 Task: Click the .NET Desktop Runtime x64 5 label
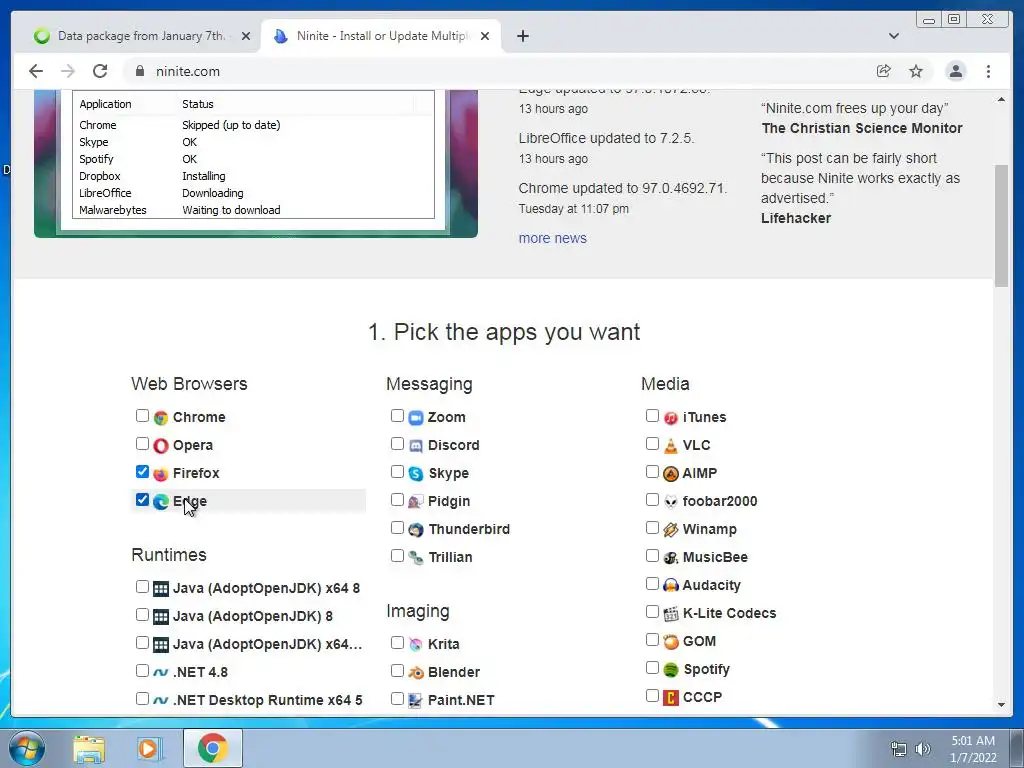[x=268, y=700]
